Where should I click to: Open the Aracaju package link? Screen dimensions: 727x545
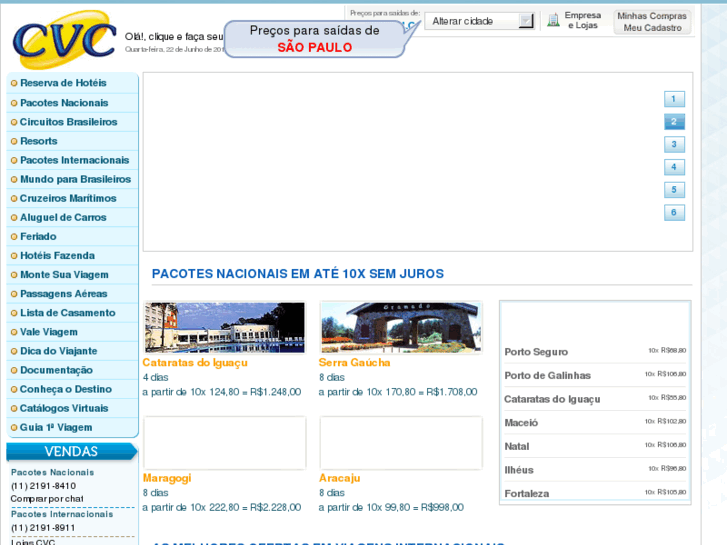point(339,478)
